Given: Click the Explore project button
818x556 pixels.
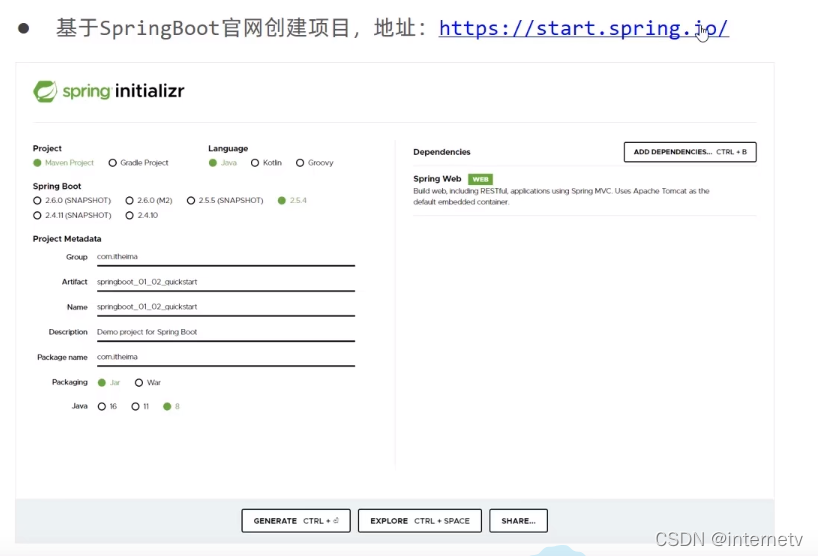Looking at the screenshot, I should (420, 521).
